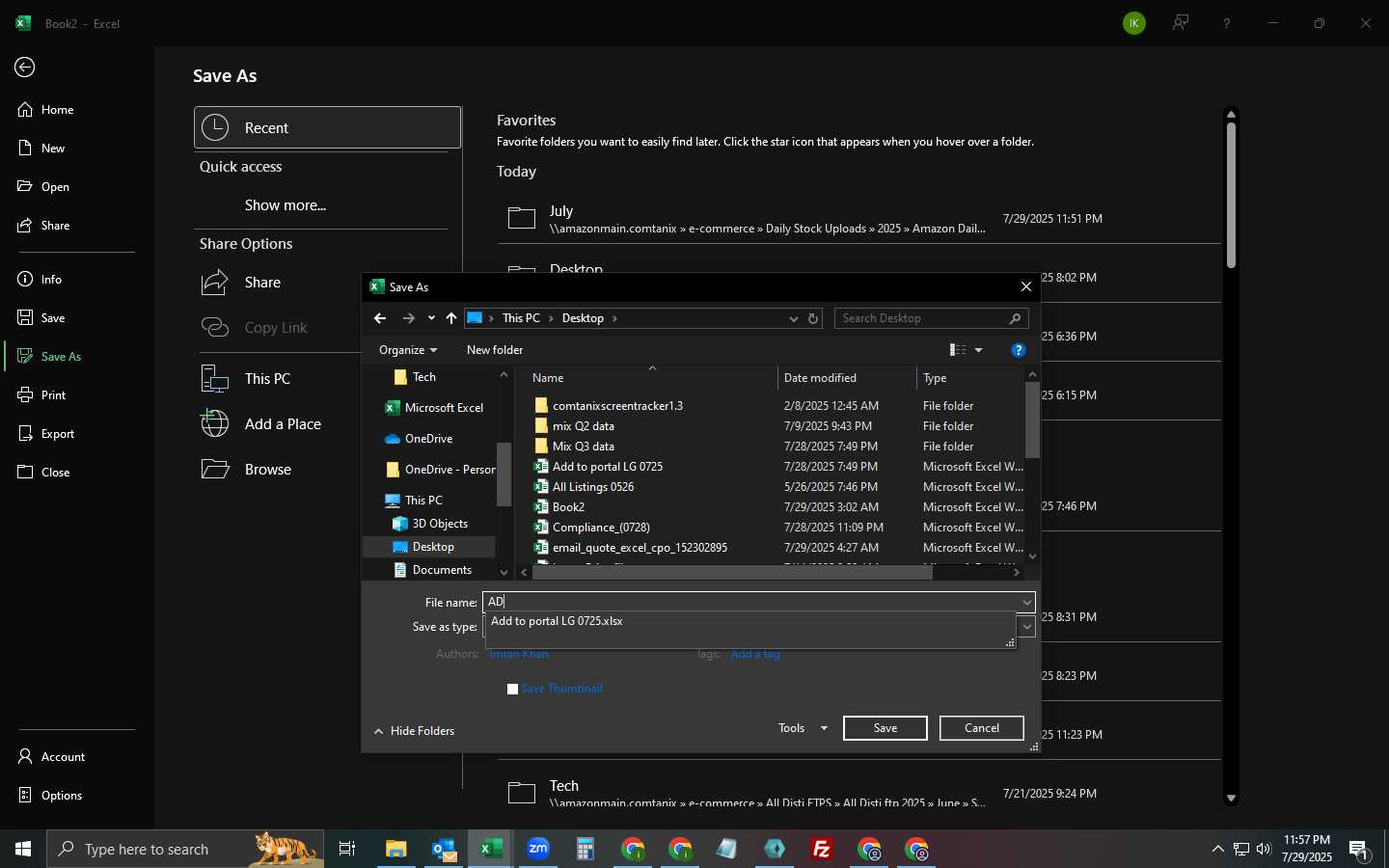
Task: Select the mix Q2 data folder
Action: (583, 426)
